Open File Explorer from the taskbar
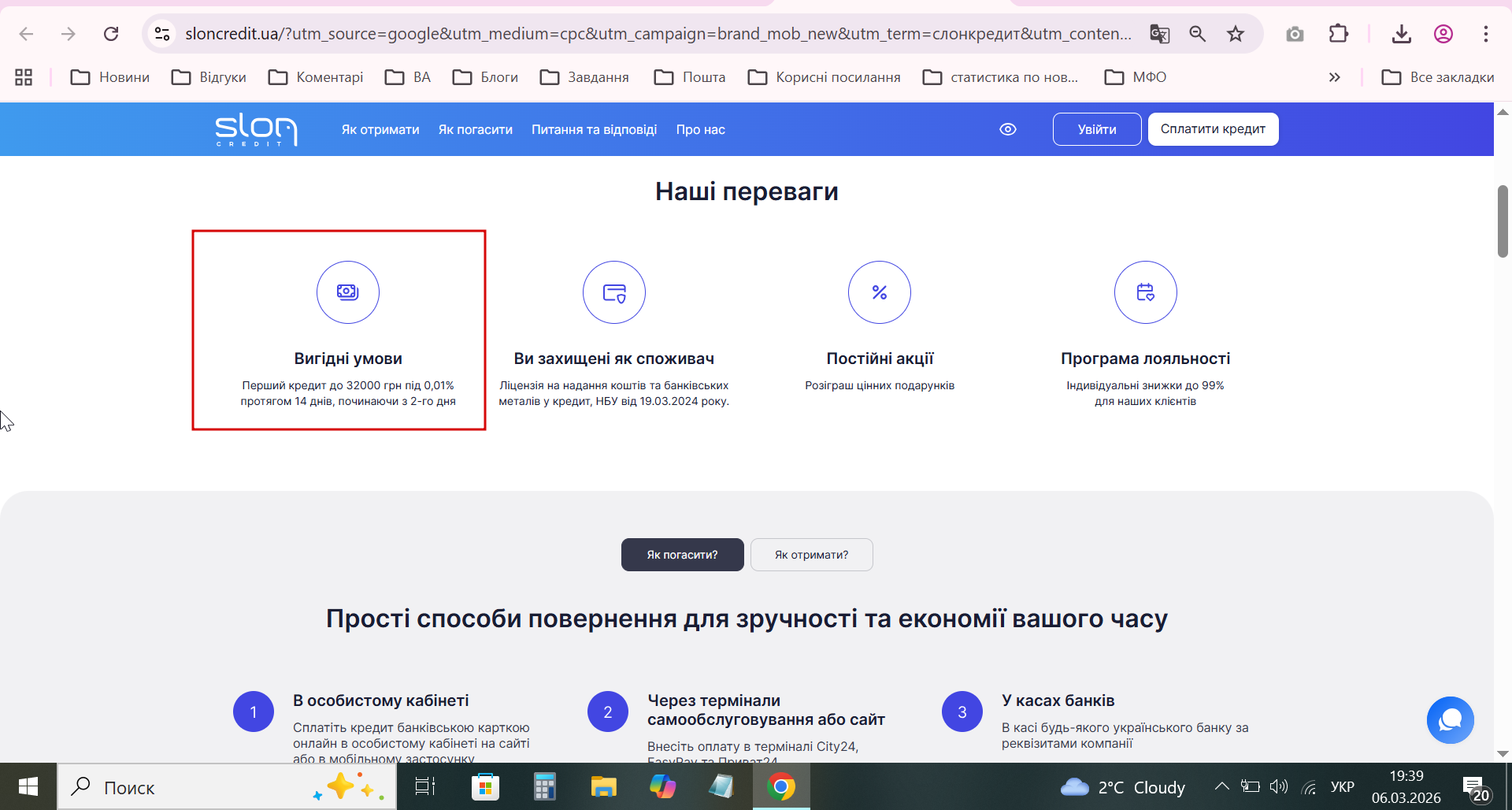 [x=603, y=786]
